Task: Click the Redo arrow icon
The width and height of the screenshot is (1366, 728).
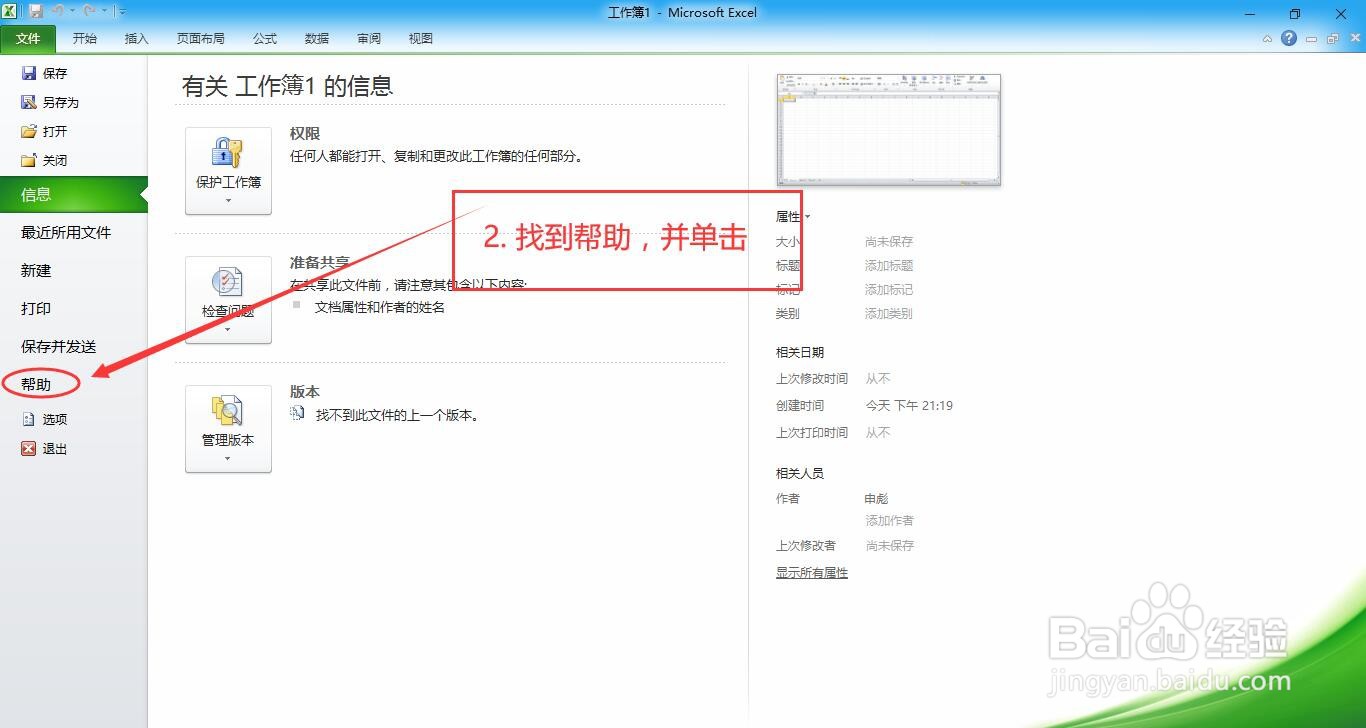Action: (88, 11)
